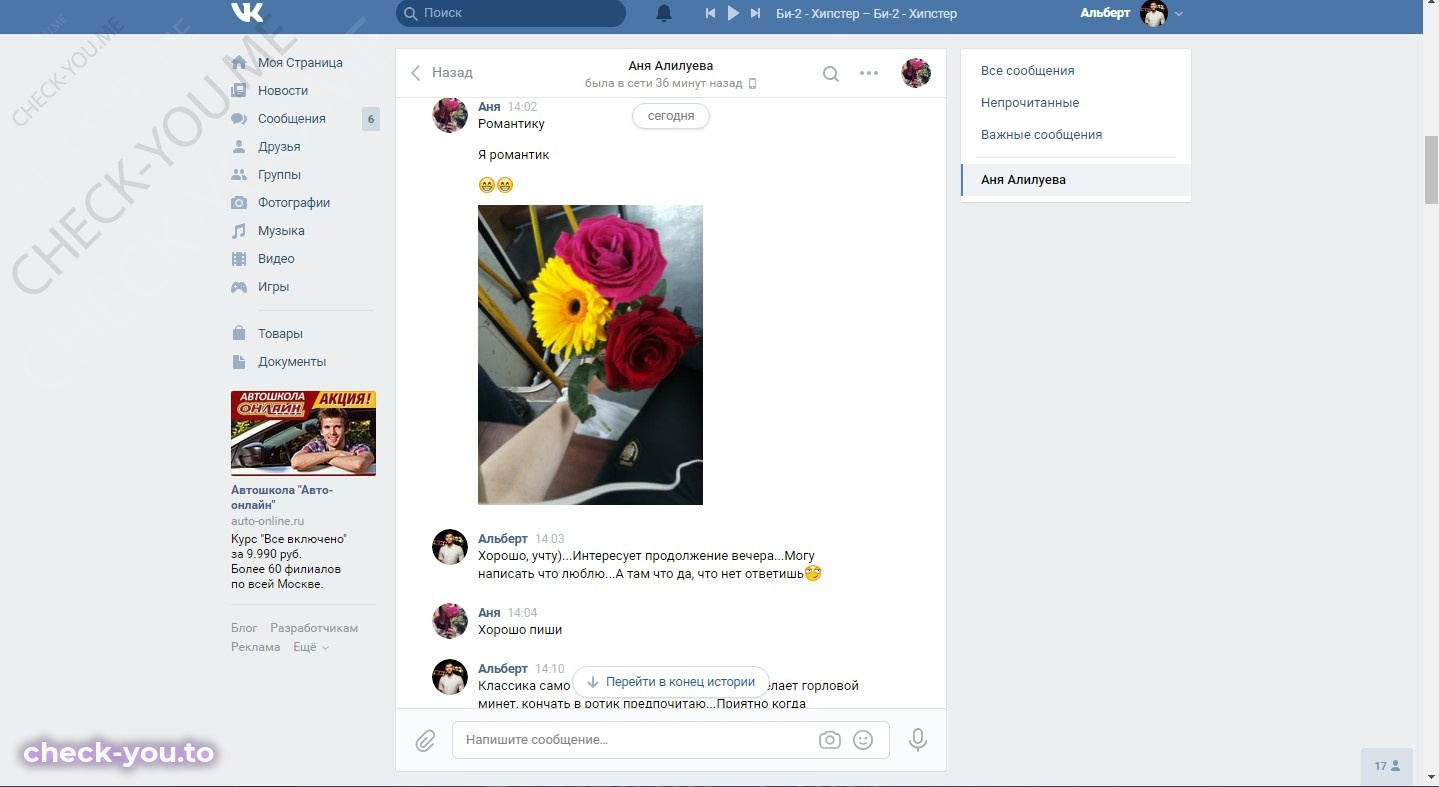This screenshot has width=1439, height=787.
Task: Open the Документы section
Action: (x=292, y=361)
